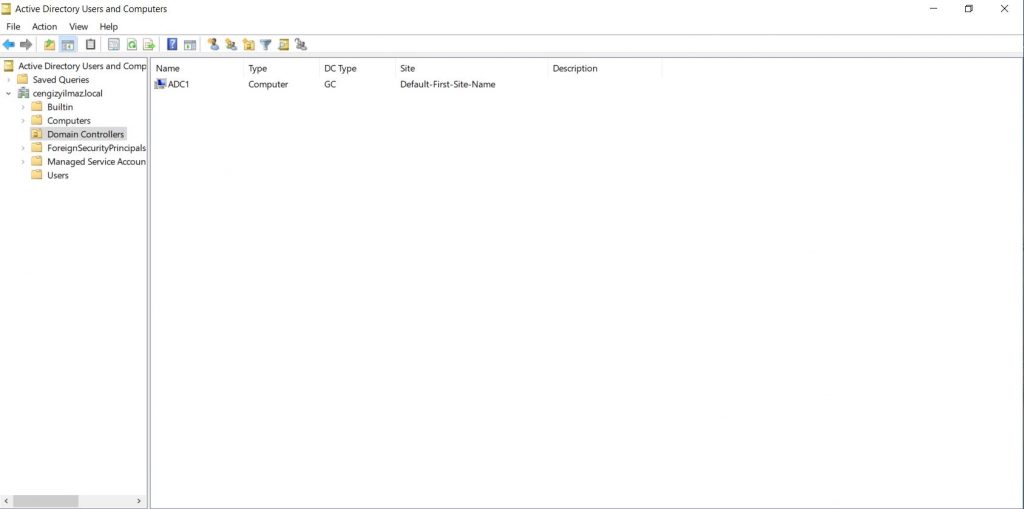The width and height of the screenshot is (1024, 509).
Task: Open Help with the blue question mark icon
Action: click(172, 44)
